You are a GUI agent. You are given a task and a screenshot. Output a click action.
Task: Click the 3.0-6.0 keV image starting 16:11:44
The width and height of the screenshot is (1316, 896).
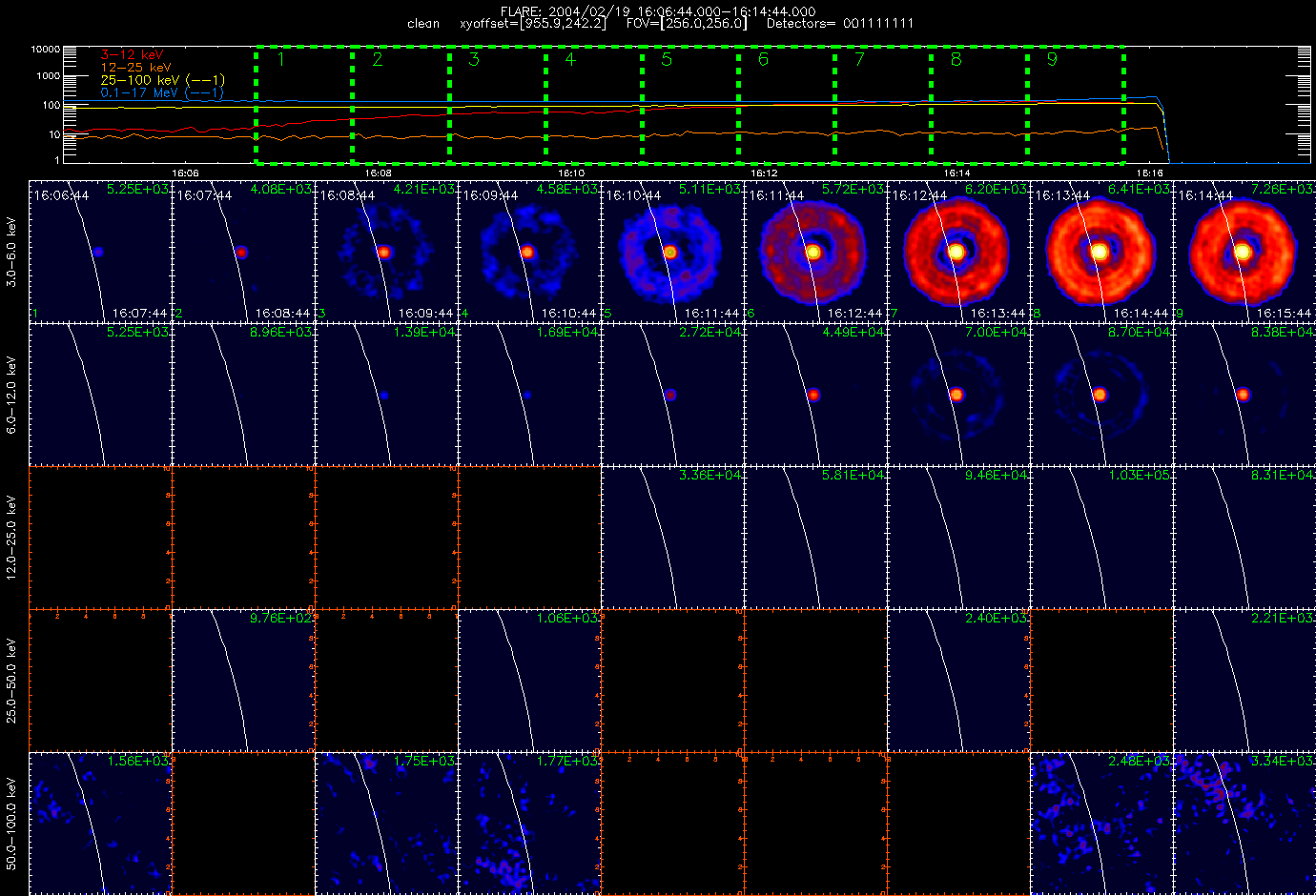(x=816, y=252)
